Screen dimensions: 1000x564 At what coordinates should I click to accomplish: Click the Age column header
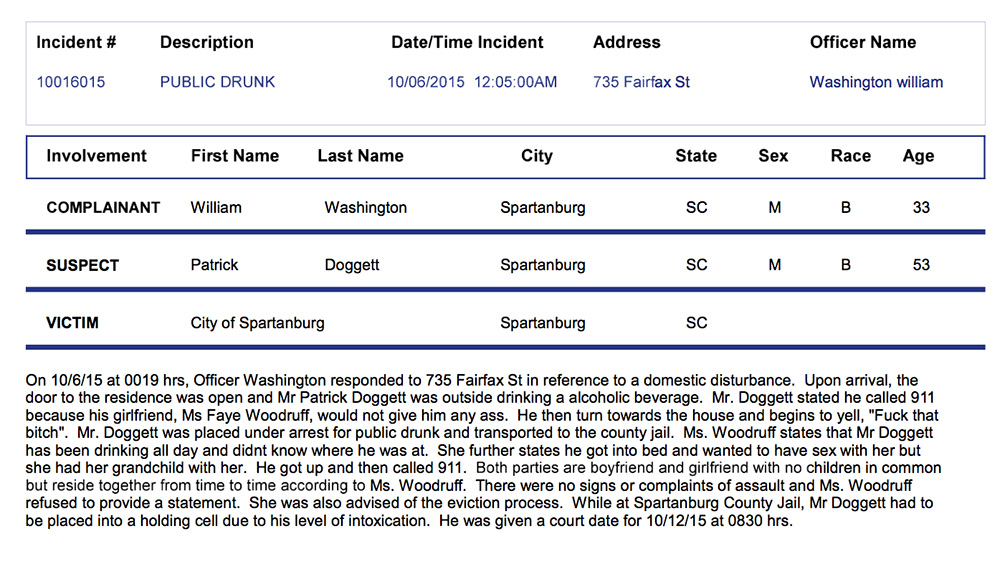918,156
